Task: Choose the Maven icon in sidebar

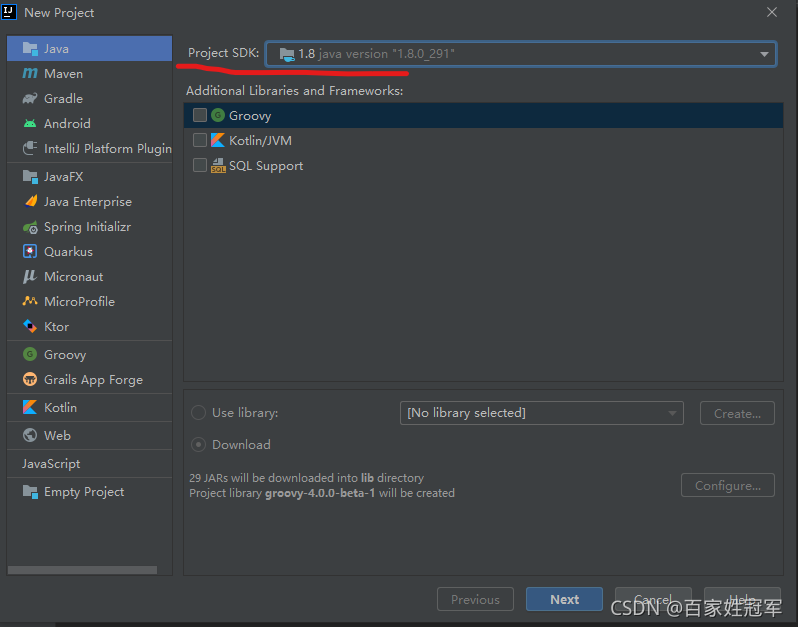Action: tap(30, 74)
